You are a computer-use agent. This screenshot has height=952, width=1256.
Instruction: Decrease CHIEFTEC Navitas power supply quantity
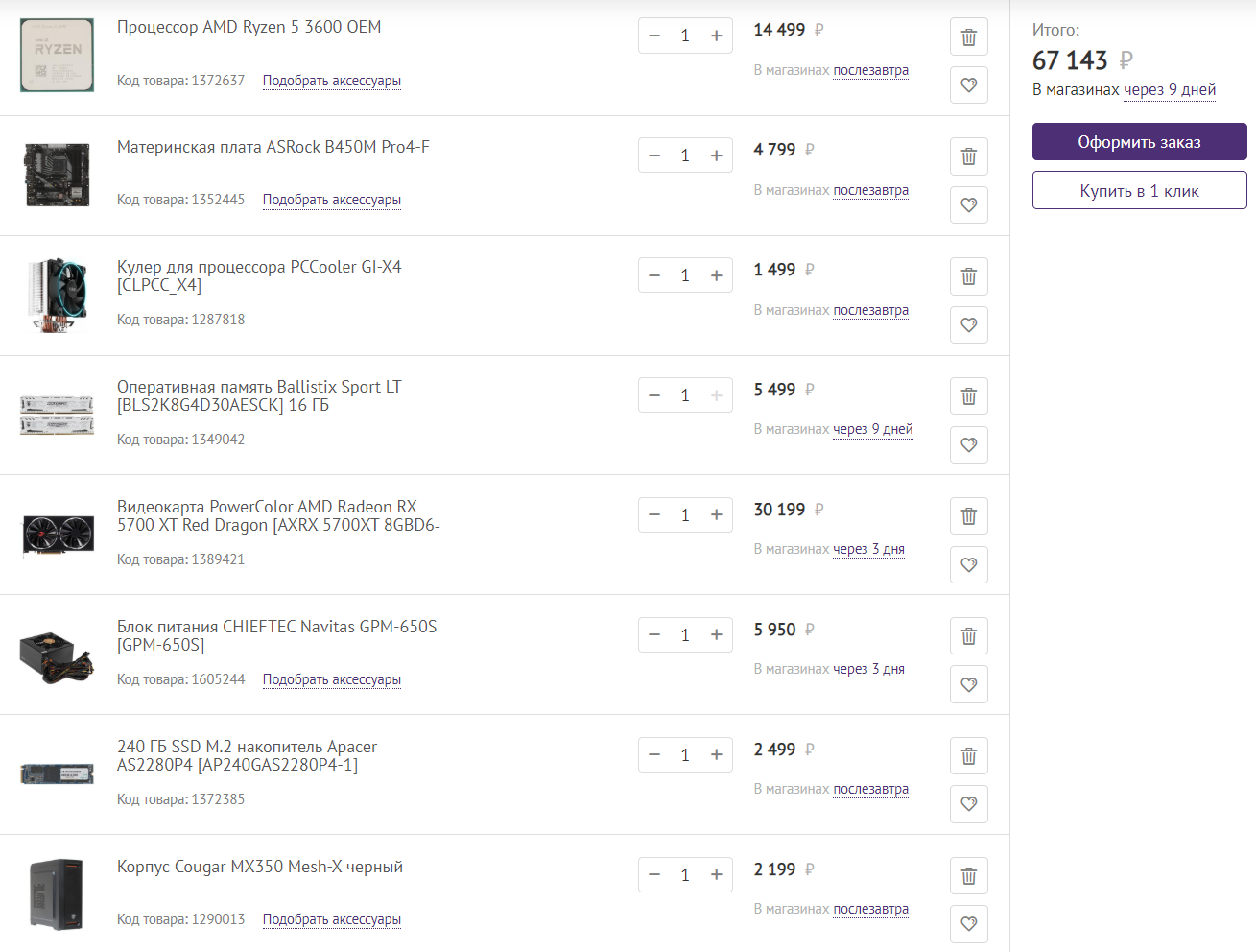coord(654,635)
